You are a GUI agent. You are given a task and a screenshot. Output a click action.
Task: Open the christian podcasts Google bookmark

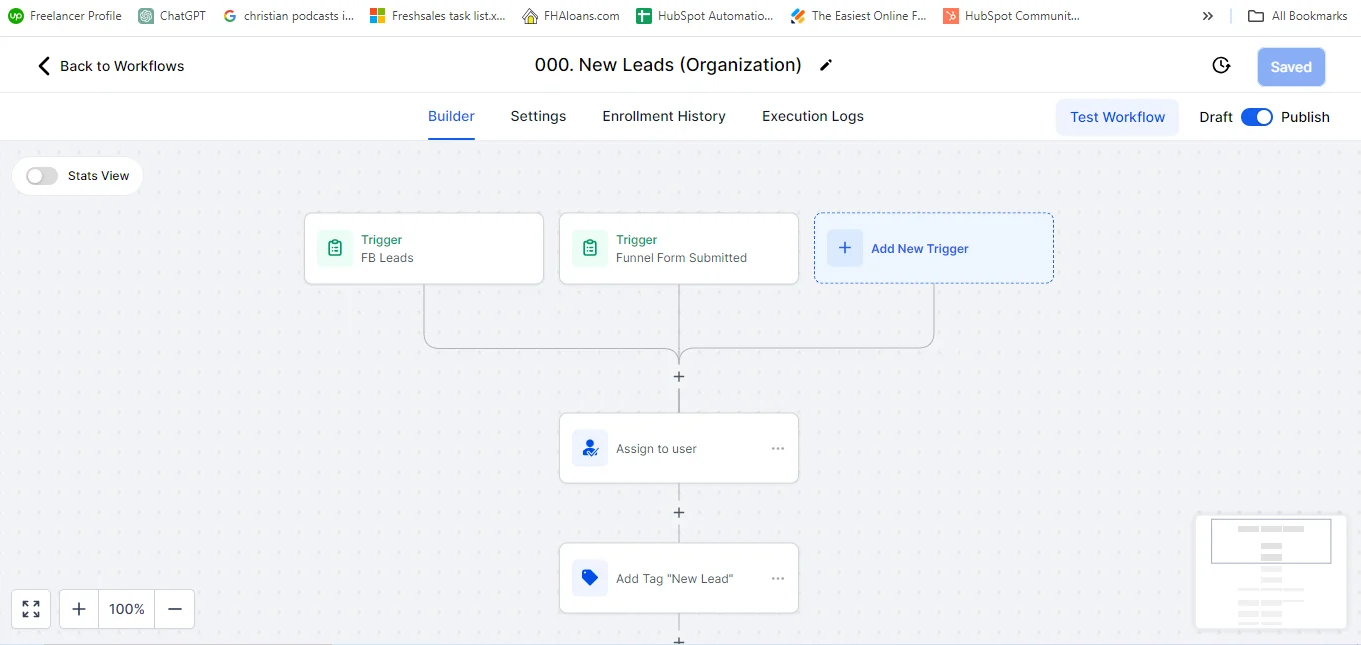coord(288,16)
